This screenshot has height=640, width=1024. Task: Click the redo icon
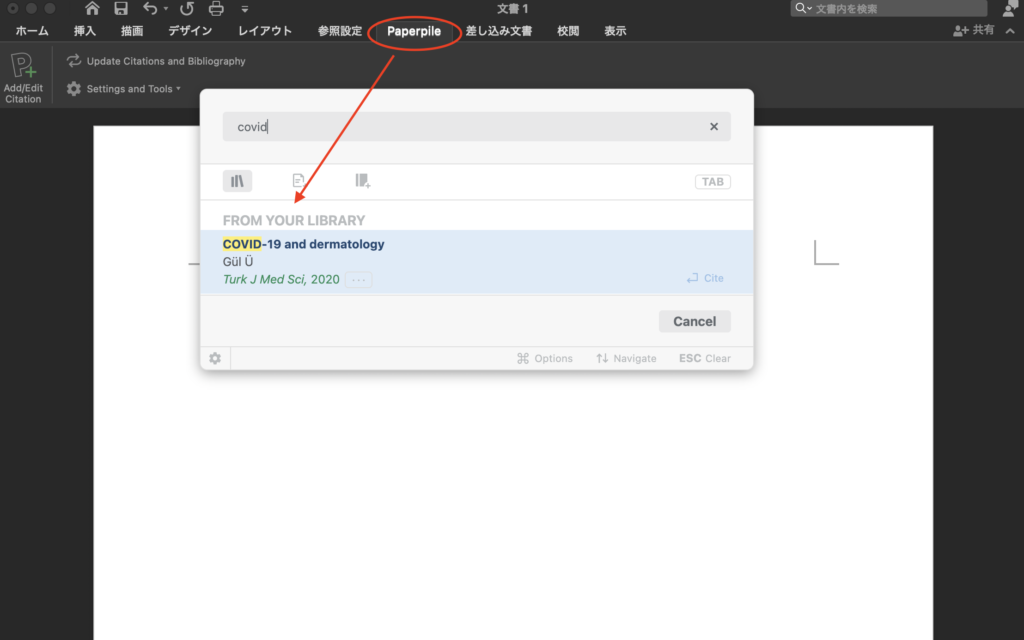tap(187, 8)
